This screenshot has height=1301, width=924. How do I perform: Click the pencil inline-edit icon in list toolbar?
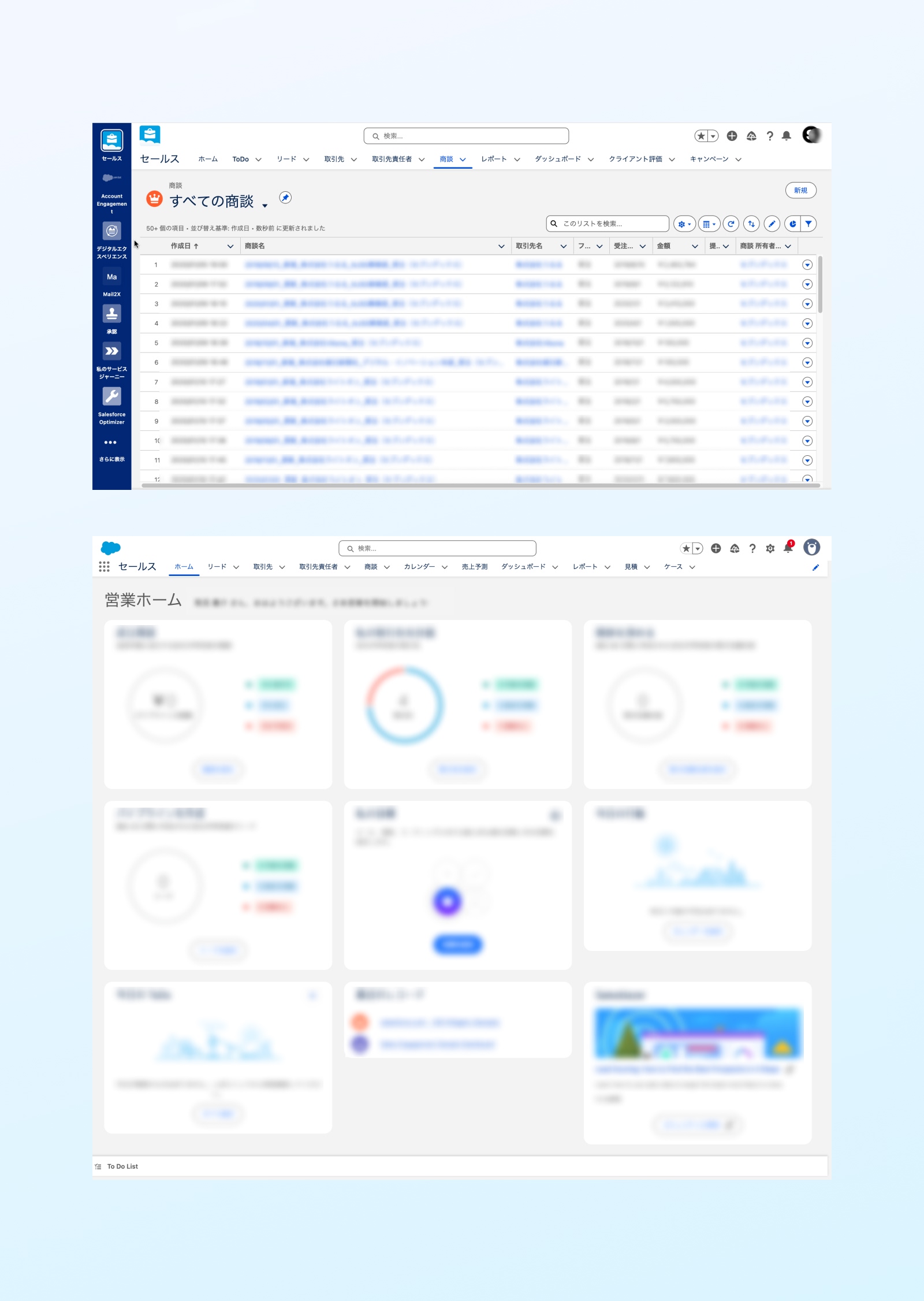(x=772, y=224)
